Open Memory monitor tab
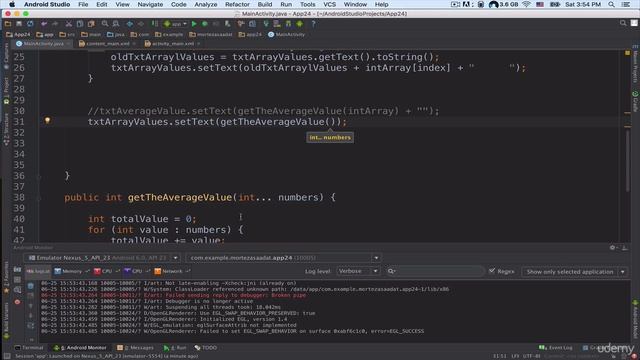The width and height of the screenshot is (640, 360). click(71, 271)
